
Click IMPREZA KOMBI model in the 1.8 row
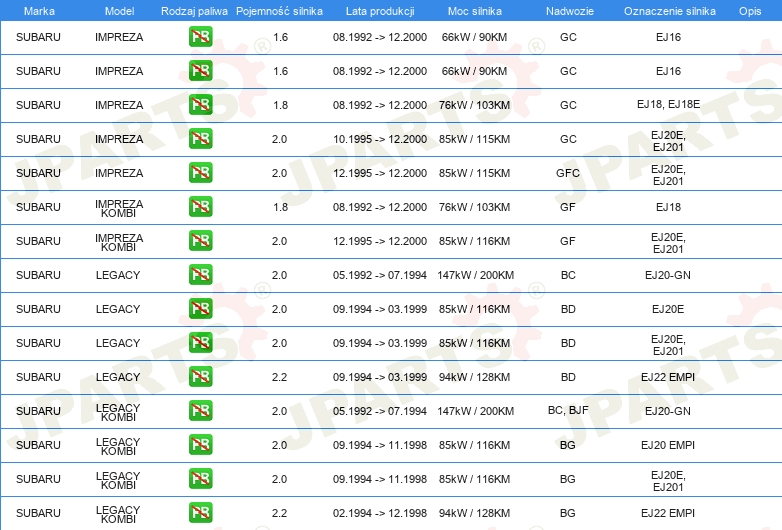119,208
